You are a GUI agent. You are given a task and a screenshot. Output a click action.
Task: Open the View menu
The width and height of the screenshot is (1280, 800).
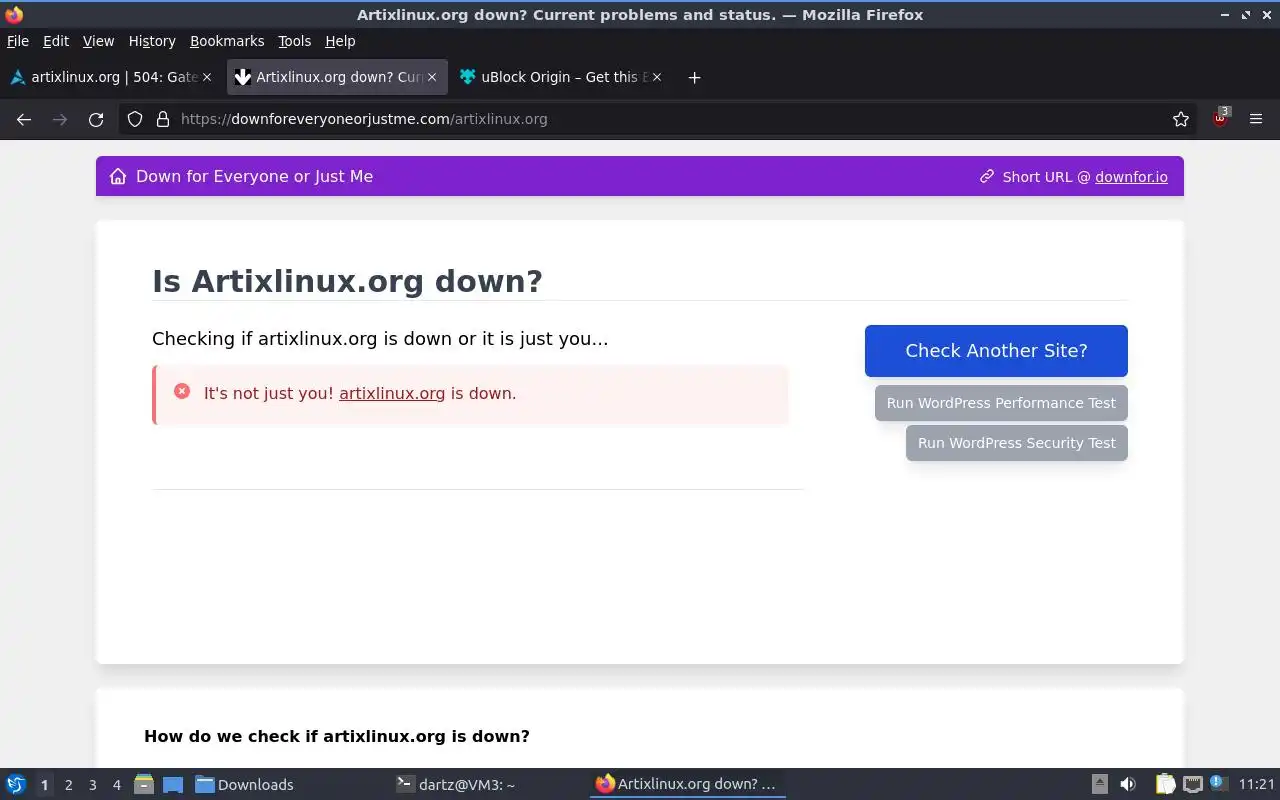tap(98, 41)
